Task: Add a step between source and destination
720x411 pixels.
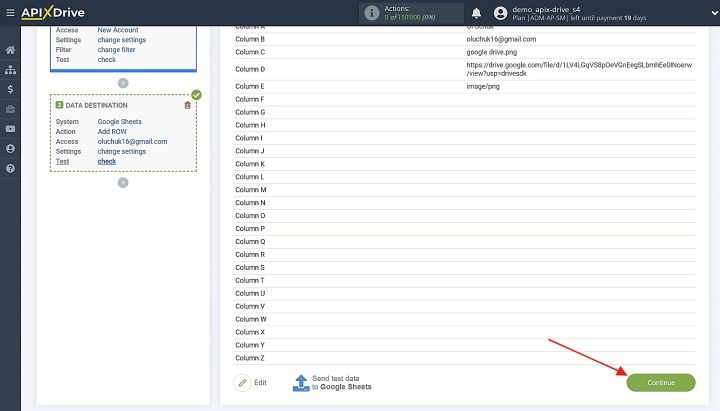Action: (x=123, y=83)
